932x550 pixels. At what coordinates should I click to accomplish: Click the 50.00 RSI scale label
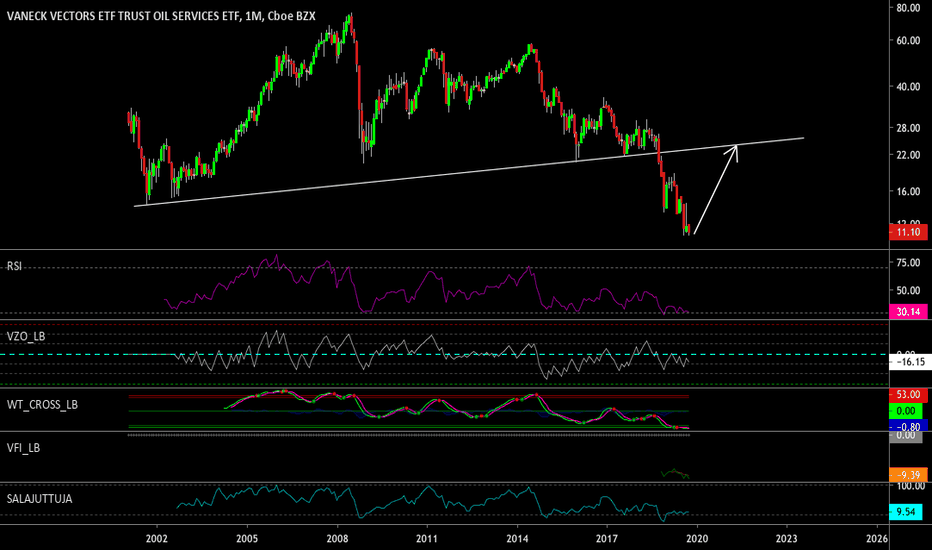[908, 291]
